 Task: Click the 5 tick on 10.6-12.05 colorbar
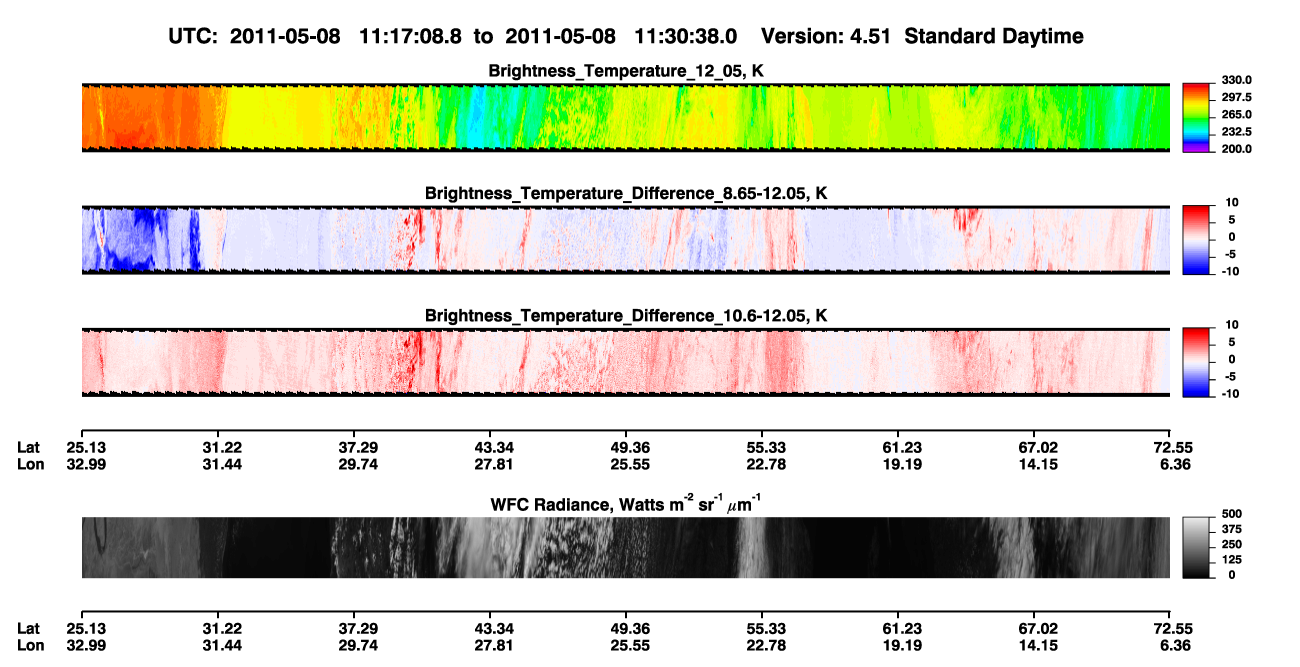pyautogui.click(x=1231, y=342)
